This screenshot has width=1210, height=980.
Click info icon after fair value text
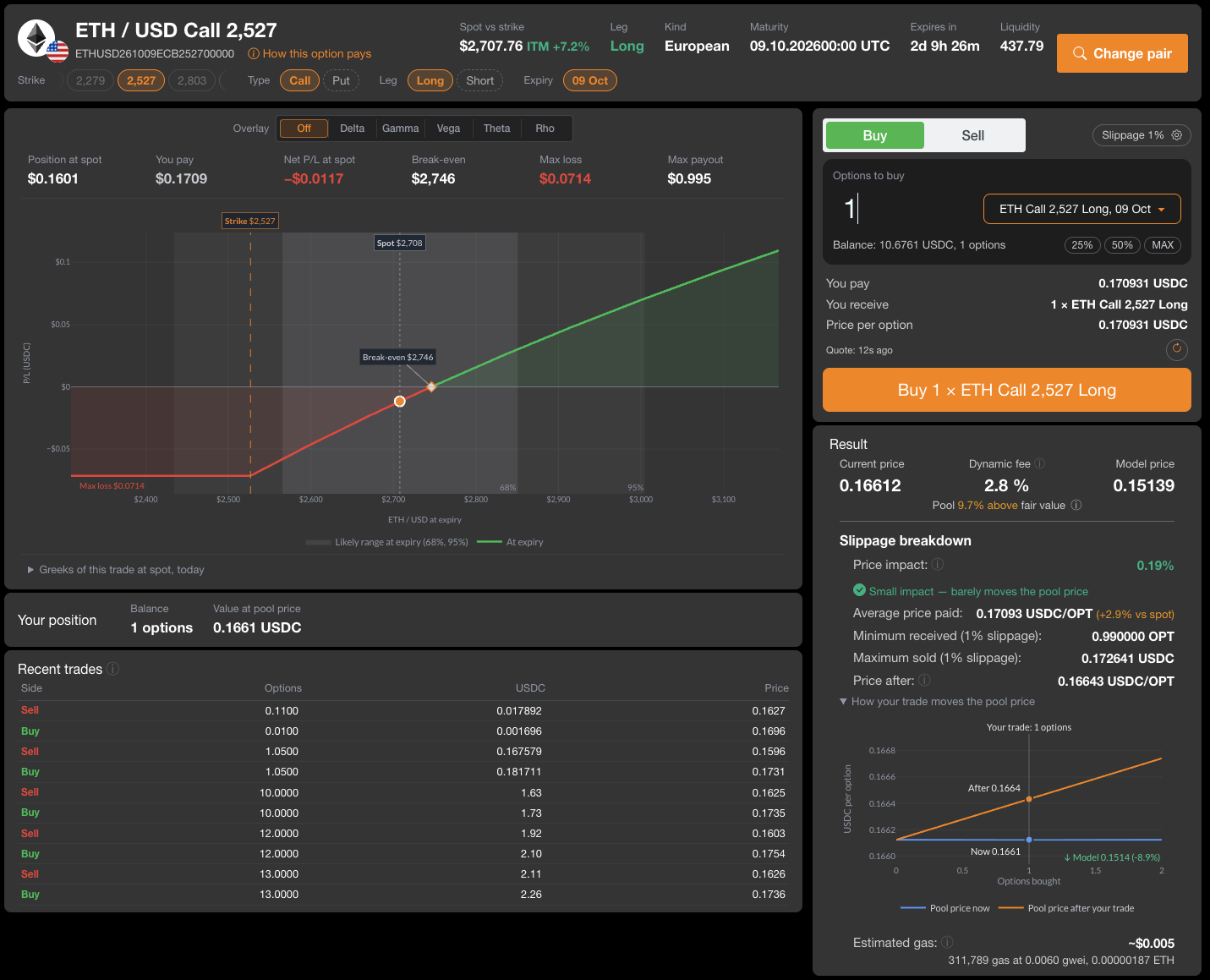point(1076,505)
